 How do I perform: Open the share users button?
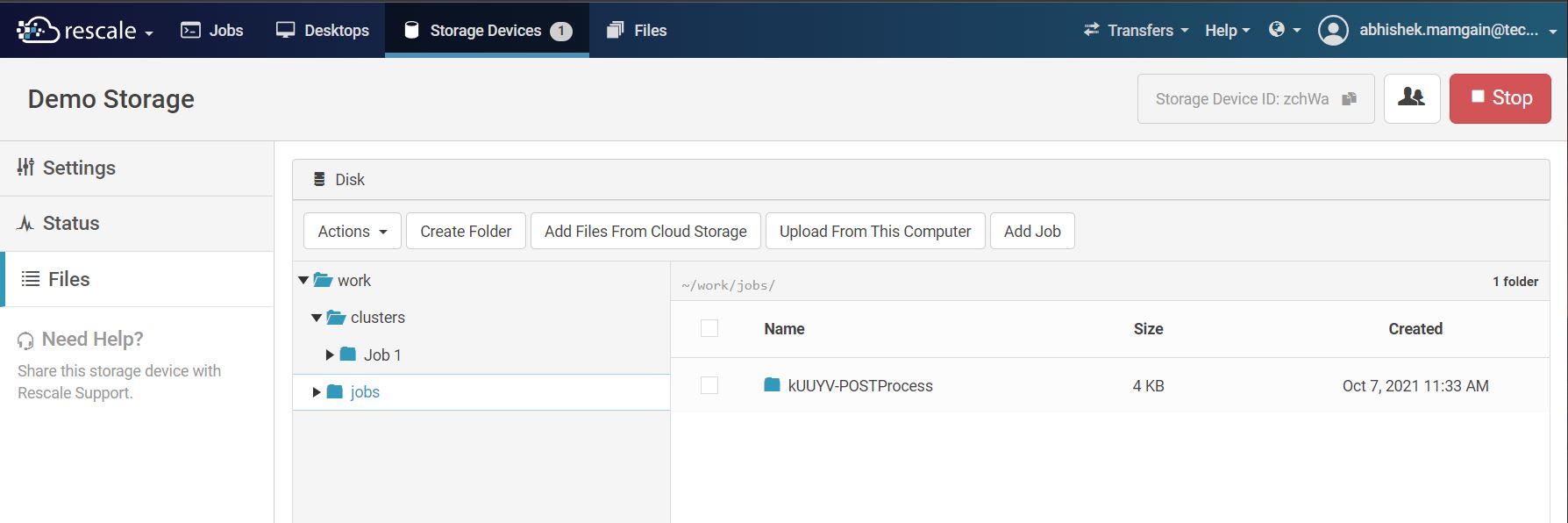[x=1412, y=98]
